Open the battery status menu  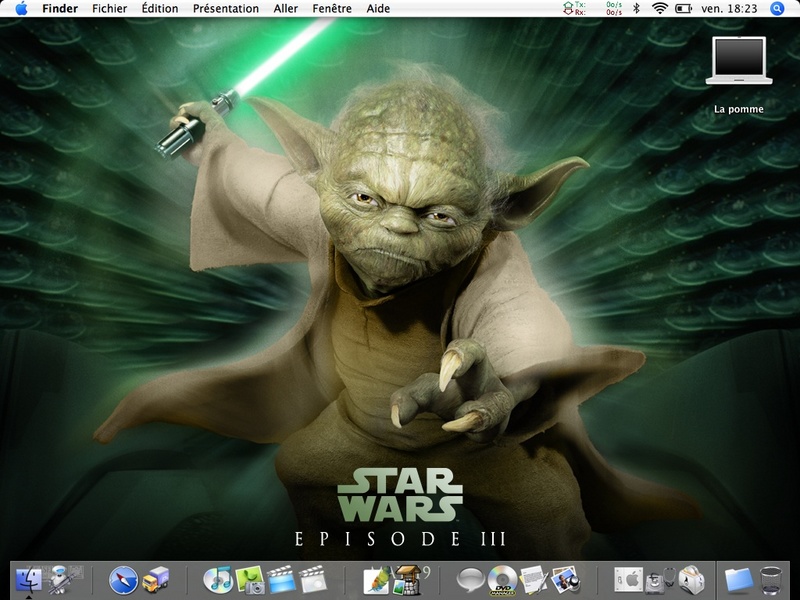click(683, 9)
